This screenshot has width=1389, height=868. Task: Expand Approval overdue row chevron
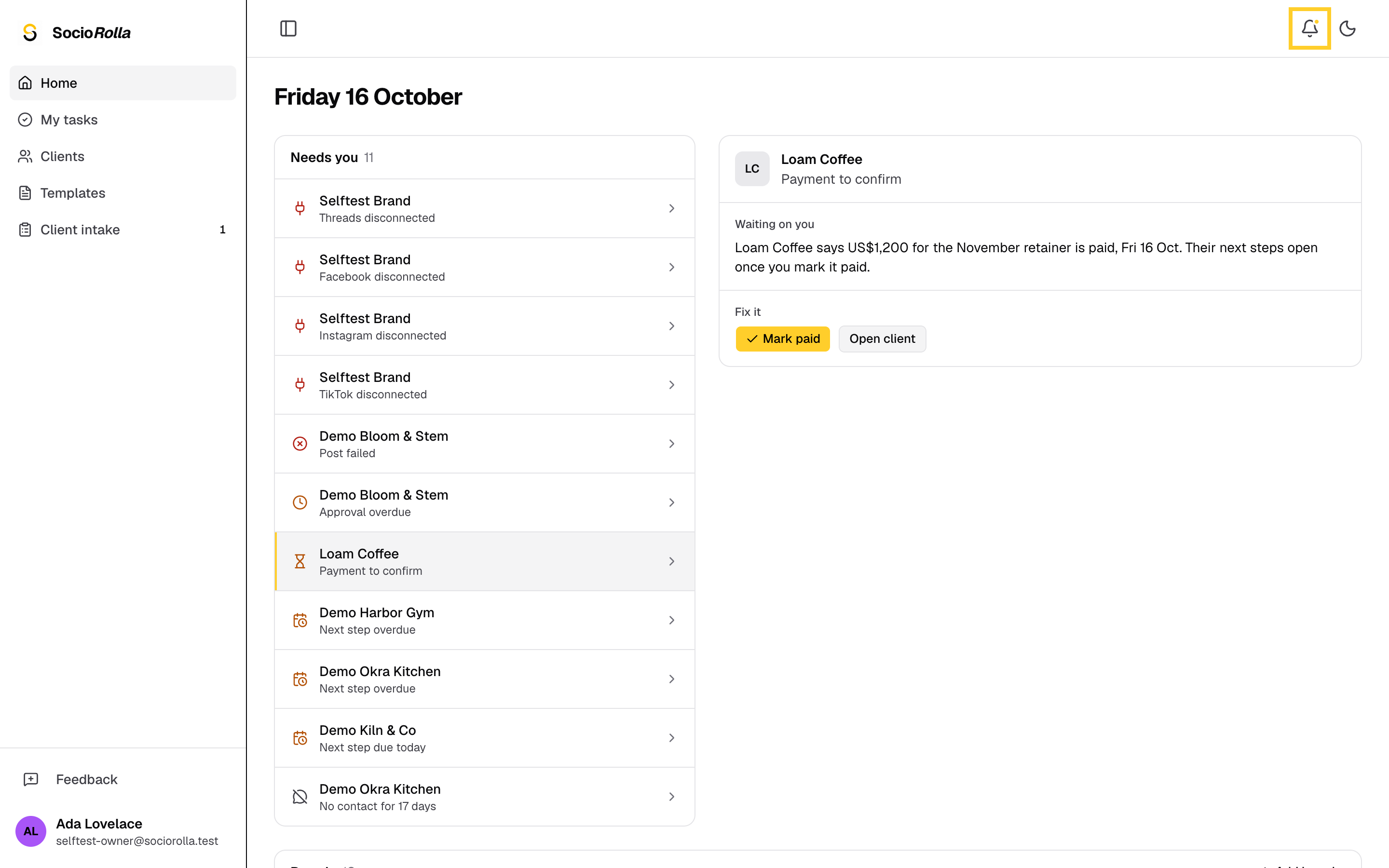tap(671, 502)
